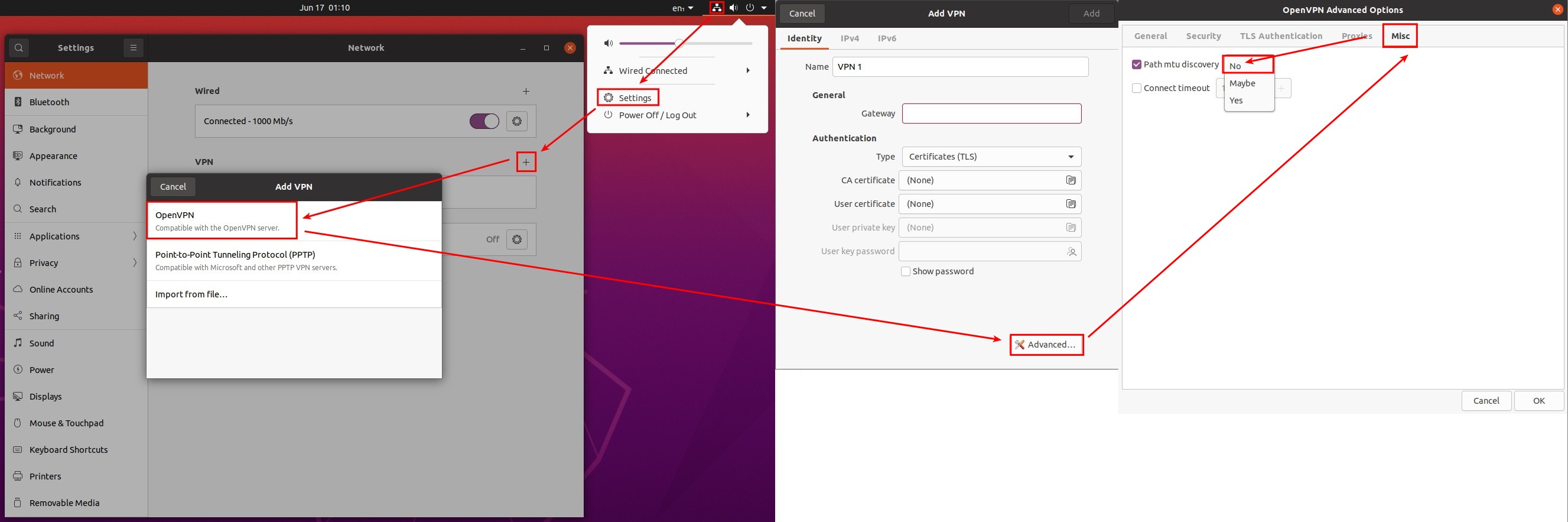
Task: Click the Gateway input field
Action: (991, 114)
